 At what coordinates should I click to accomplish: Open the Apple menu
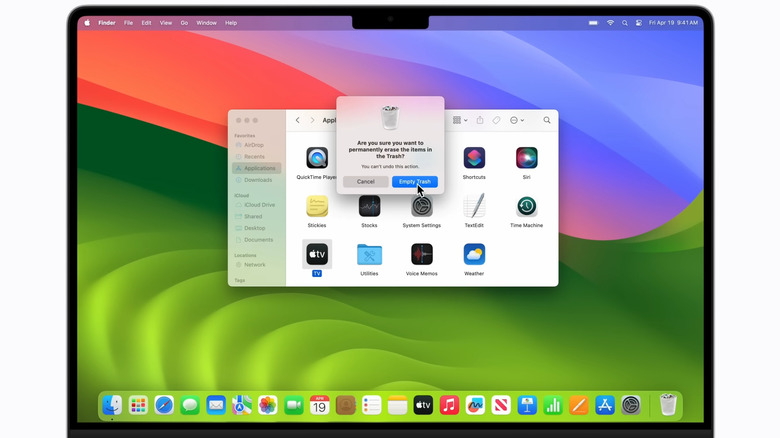click(x=87, y=22)
